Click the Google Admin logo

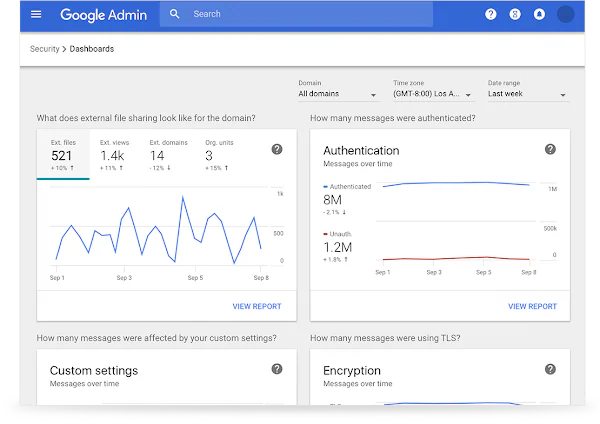[104, 15]
